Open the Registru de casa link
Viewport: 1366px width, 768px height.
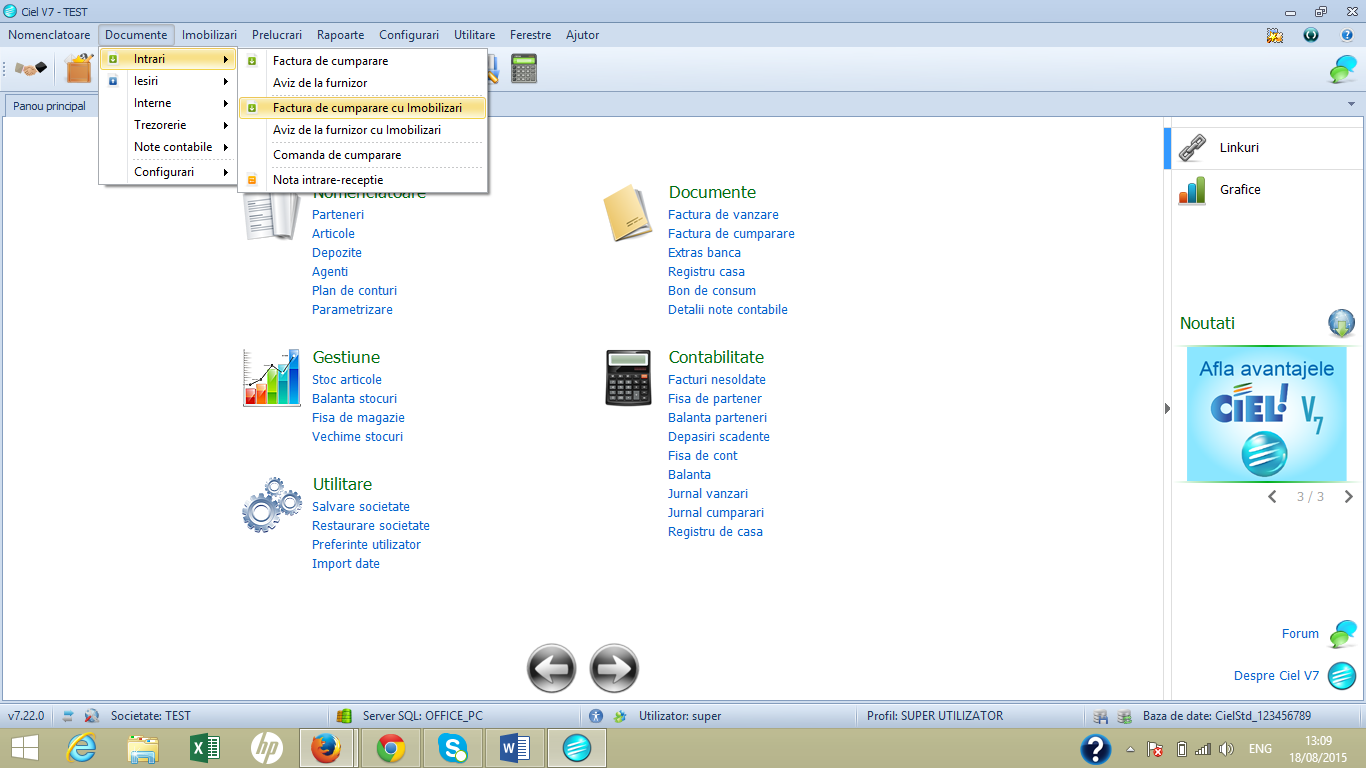click(x=715, y=532)
